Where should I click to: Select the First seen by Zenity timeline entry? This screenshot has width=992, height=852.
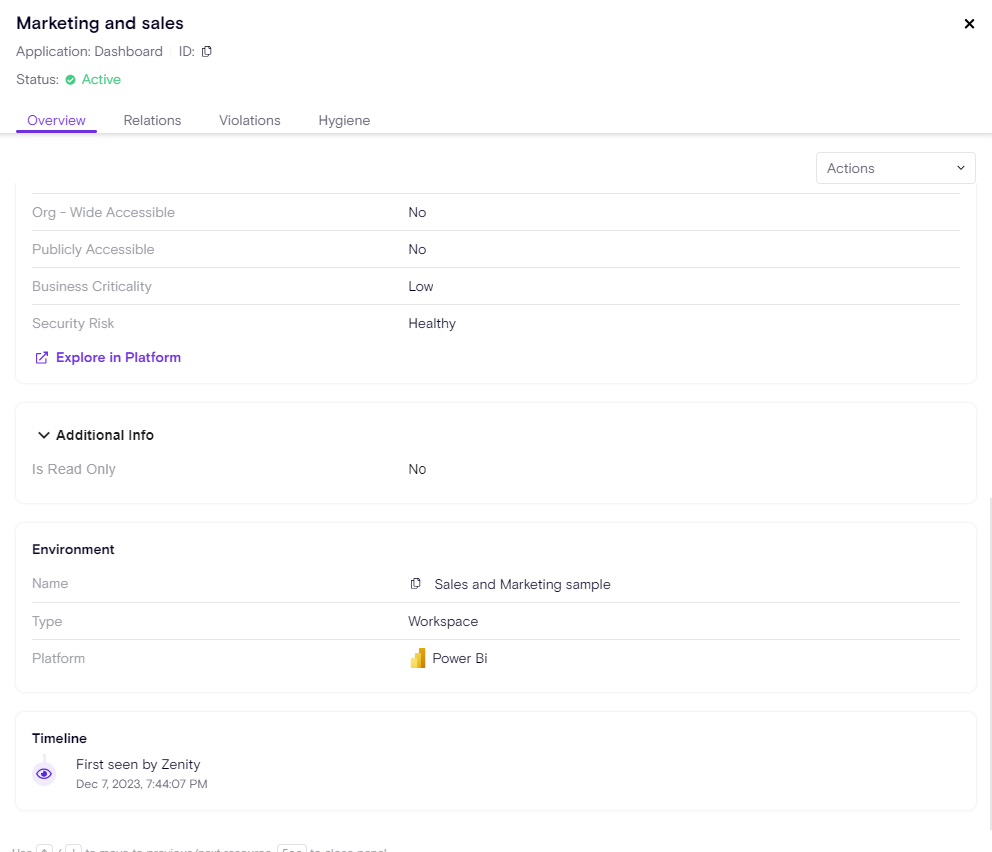(138, 765)
